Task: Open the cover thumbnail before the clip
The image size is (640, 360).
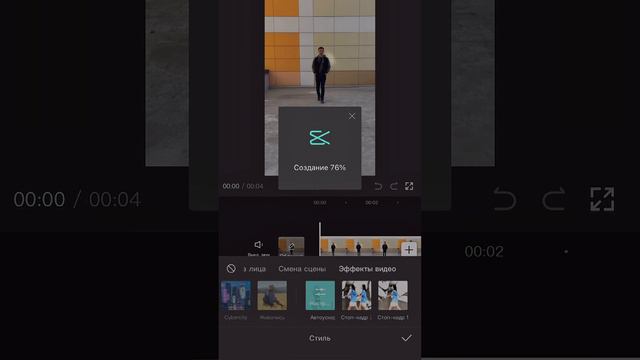Action: pos(291,247)
